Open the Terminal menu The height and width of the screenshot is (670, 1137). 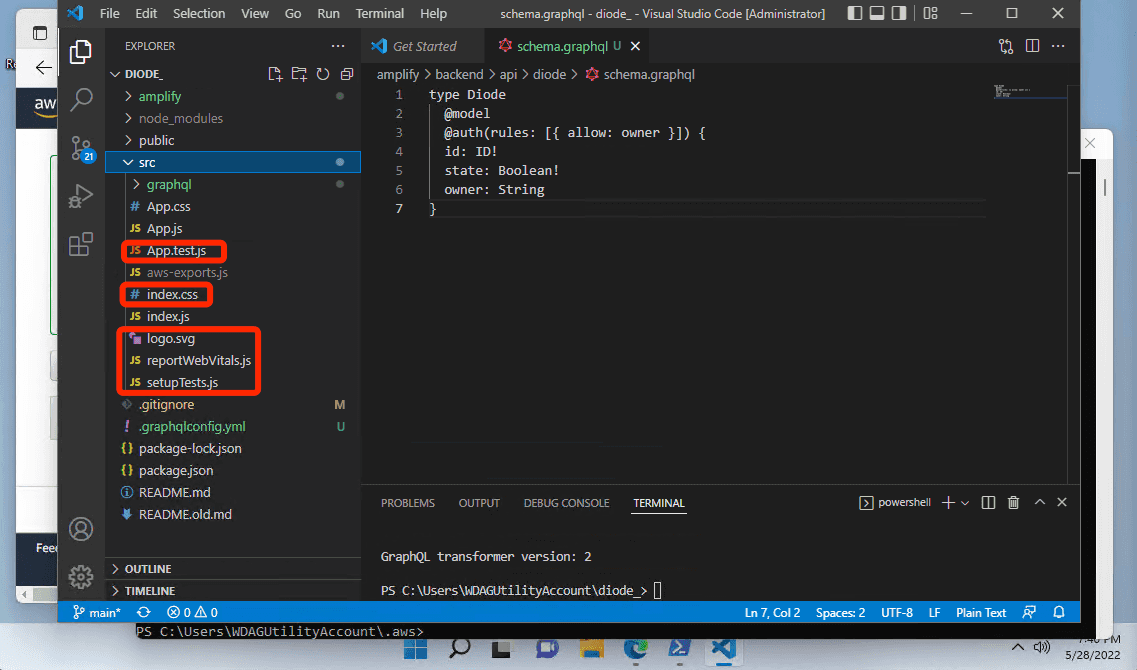point(379,13)
